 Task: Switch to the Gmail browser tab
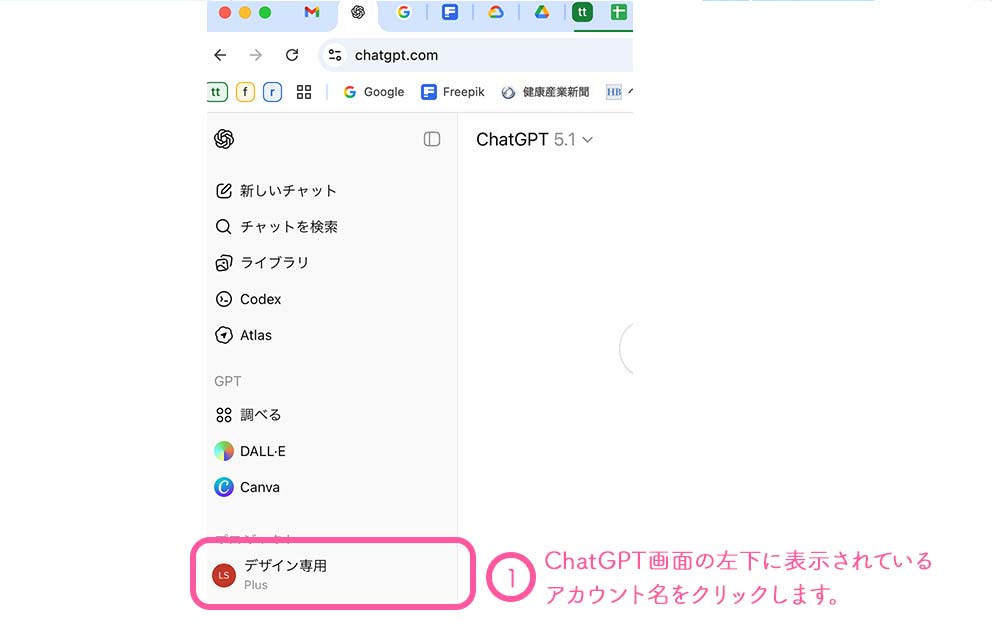click(x=312, y=13)
